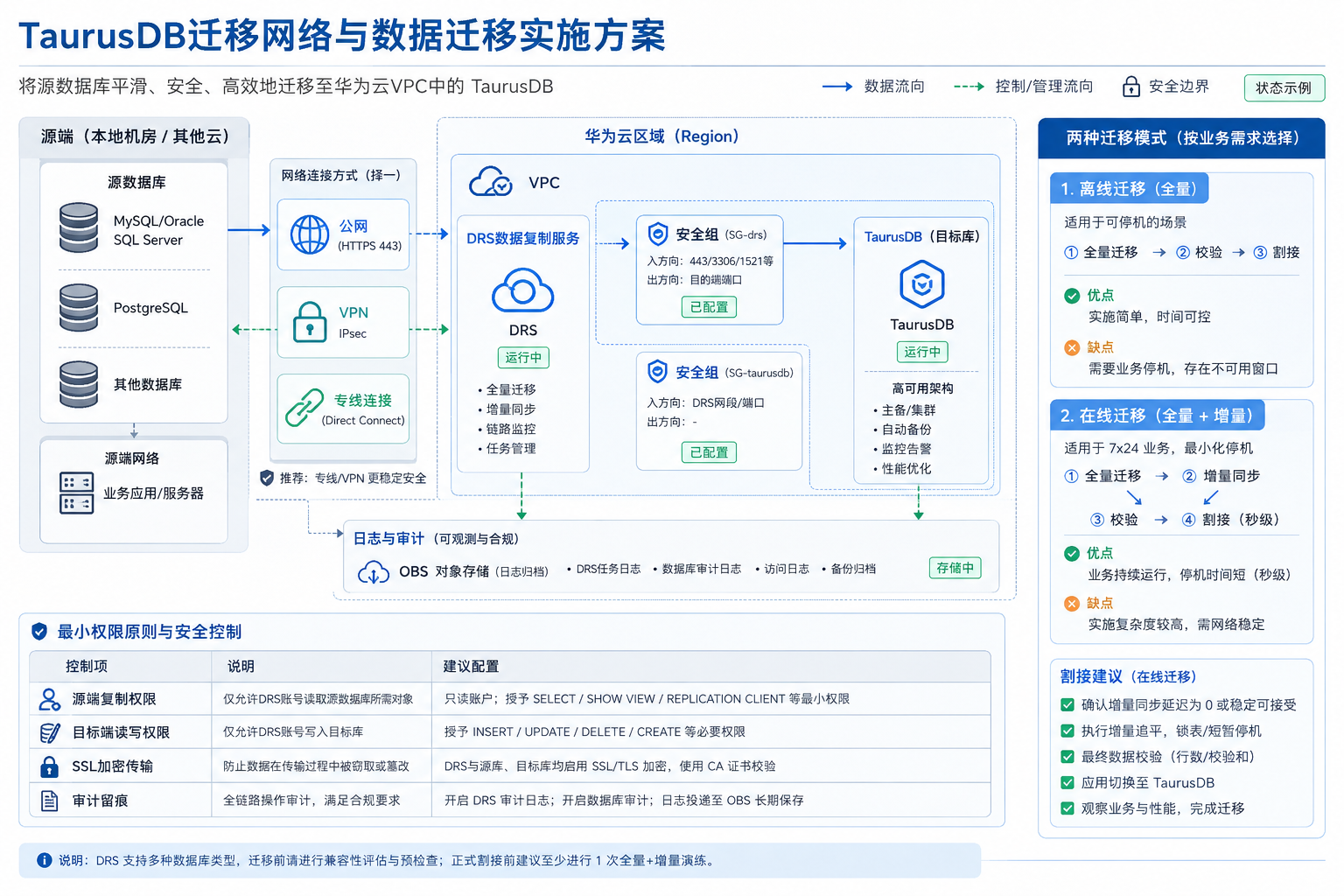
Task: Click the 已配置 badge in SG-taurusdb
Action: click(x=709, y=452)
